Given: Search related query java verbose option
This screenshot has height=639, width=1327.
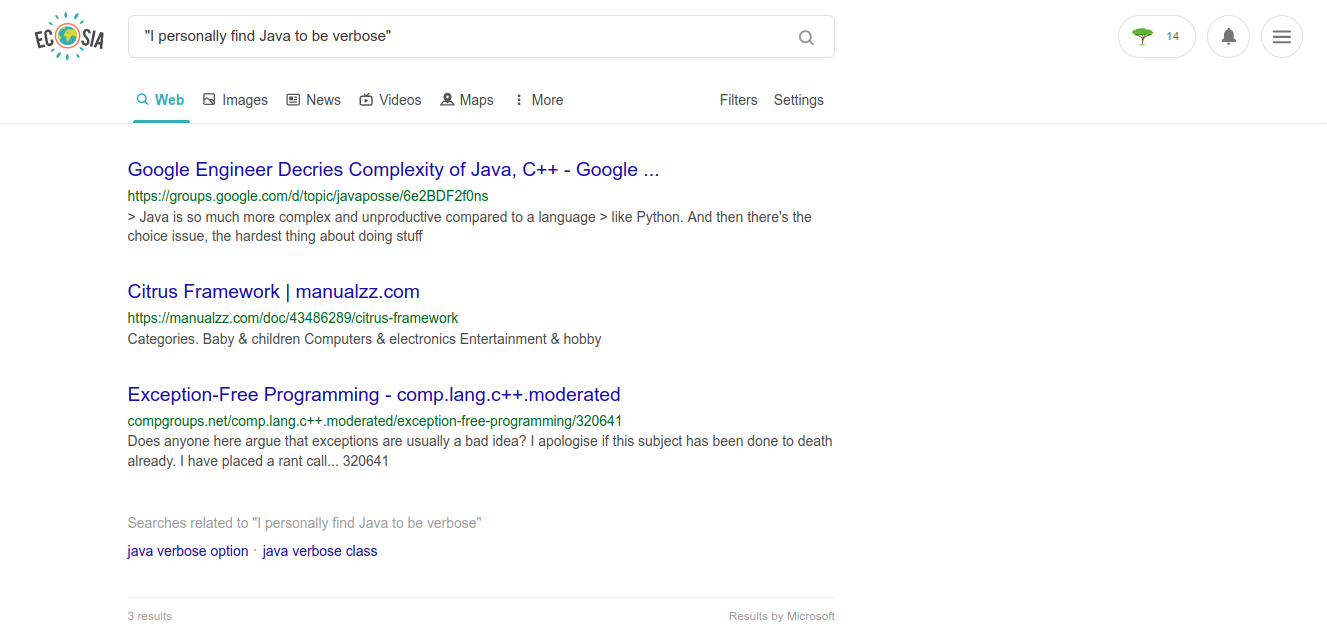Looking at the screenshot, I should 188,551.
